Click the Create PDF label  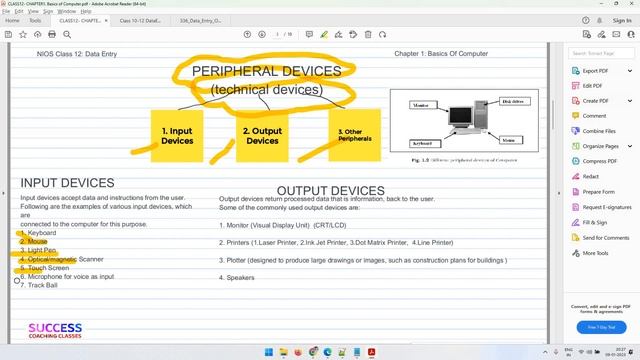[596, 101]
